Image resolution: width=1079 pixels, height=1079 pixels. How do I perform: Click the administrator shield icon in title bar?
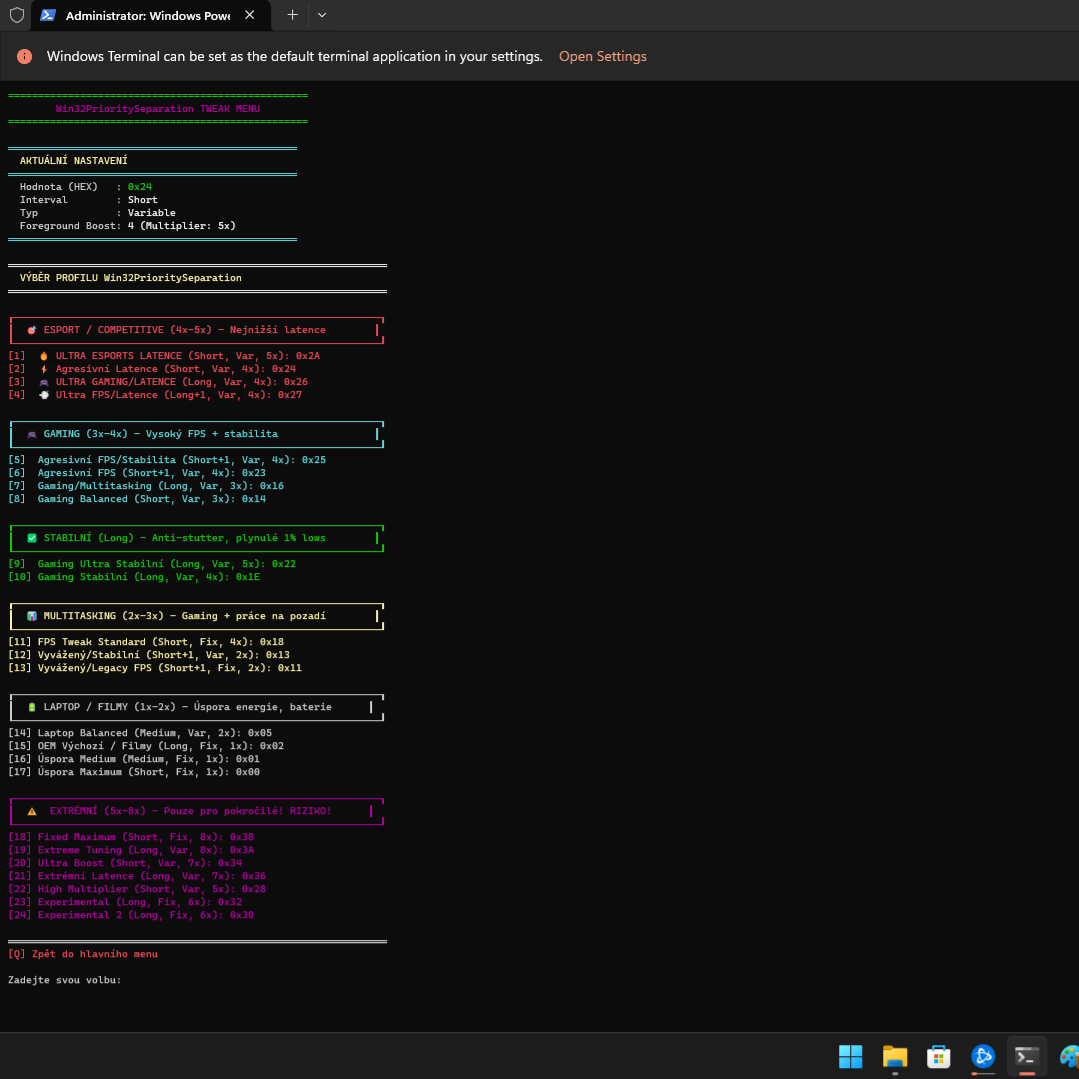click(x=17, y=16)
